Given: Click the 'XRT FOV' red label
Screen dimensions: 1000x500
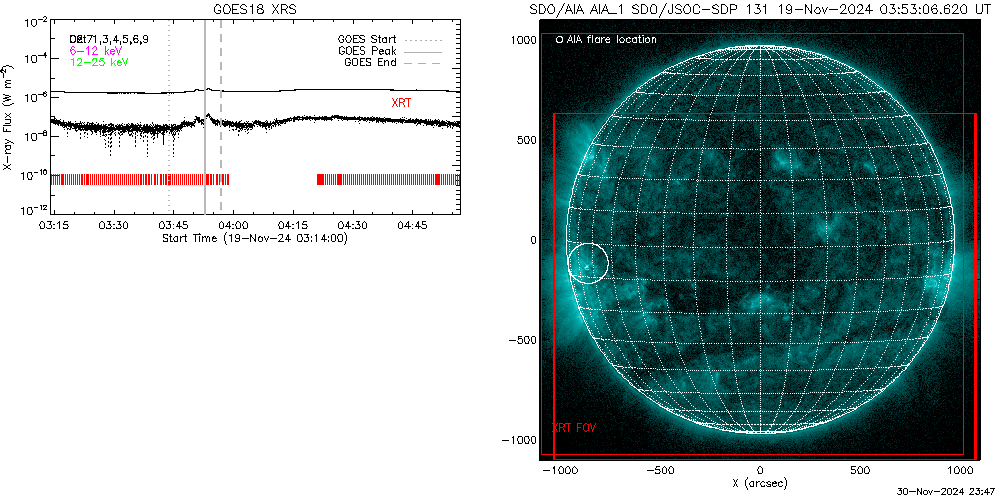Looking at the screenshot, I should click(573, 428).
